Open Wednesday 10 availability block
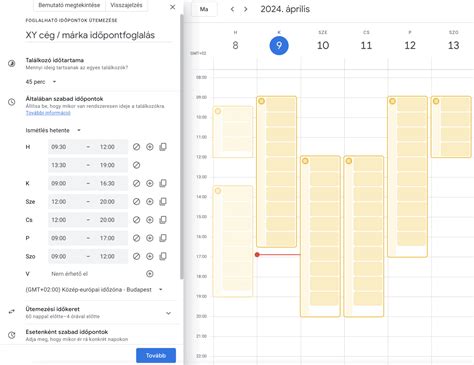 point(320,236)
